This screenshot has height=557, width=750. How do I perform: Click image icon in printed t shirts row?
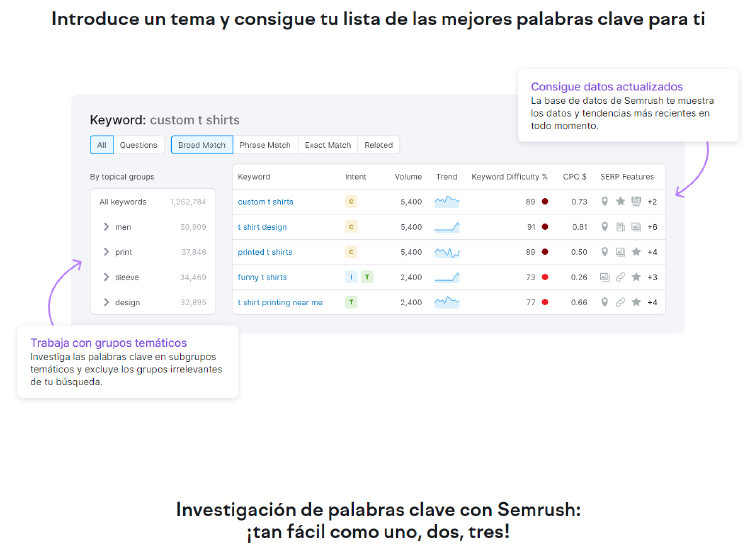[x=620, y=252]
